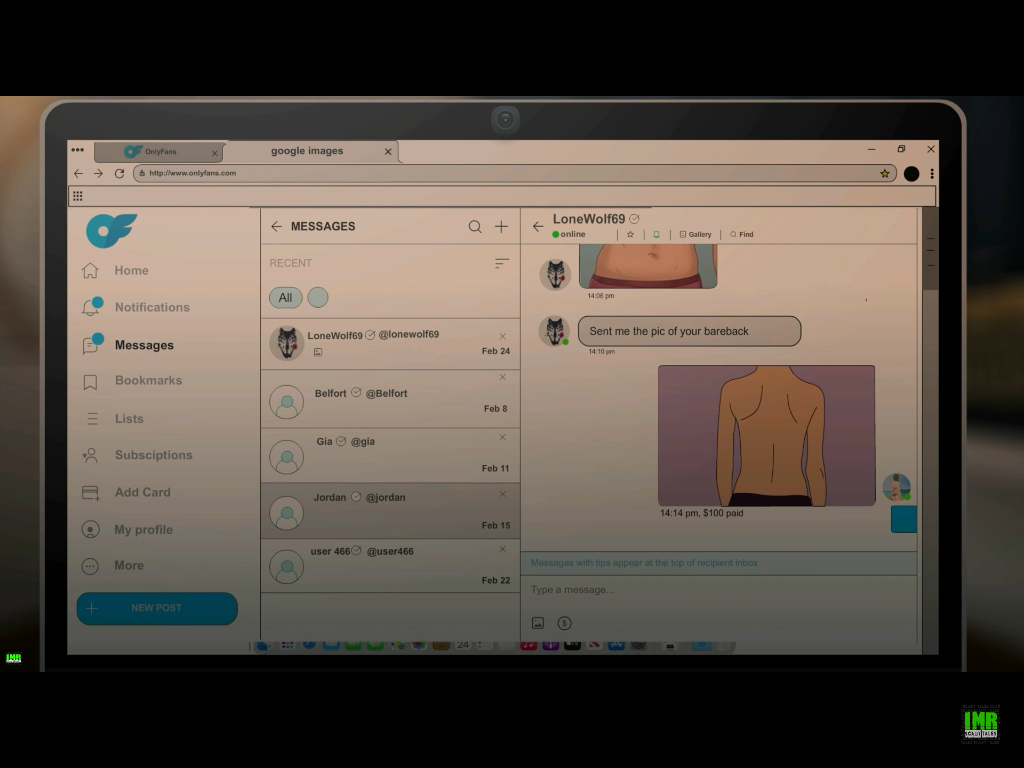Open the tab list dots menu
Viewport: 1024px width, 768px height.
pos(78,150)
